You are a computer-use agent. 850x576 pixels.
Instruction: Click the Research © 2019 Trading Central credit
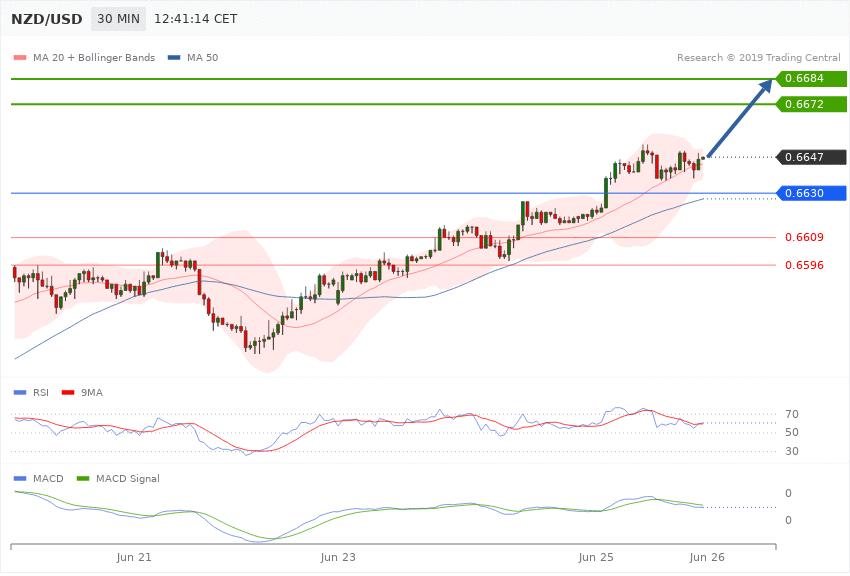click(x=758, y=58)
